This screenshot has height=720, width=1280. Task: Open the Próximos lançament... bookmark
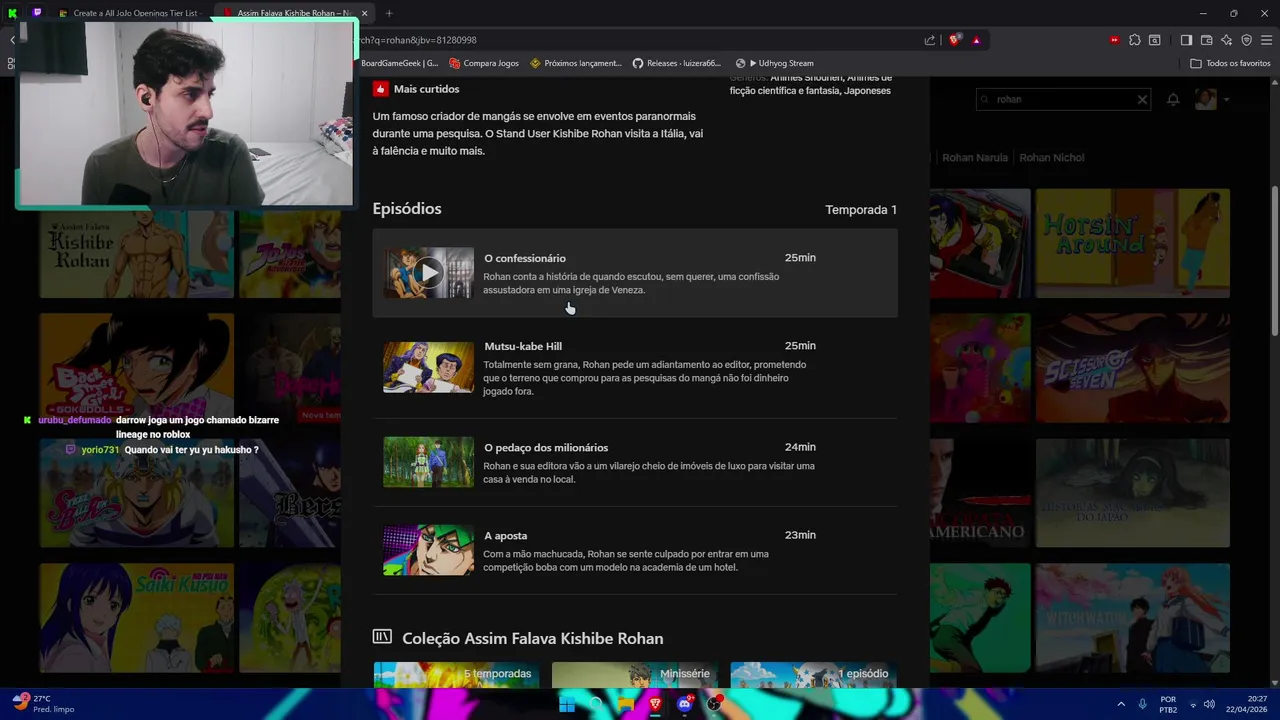pyautogui.click(x=576, y=63)
